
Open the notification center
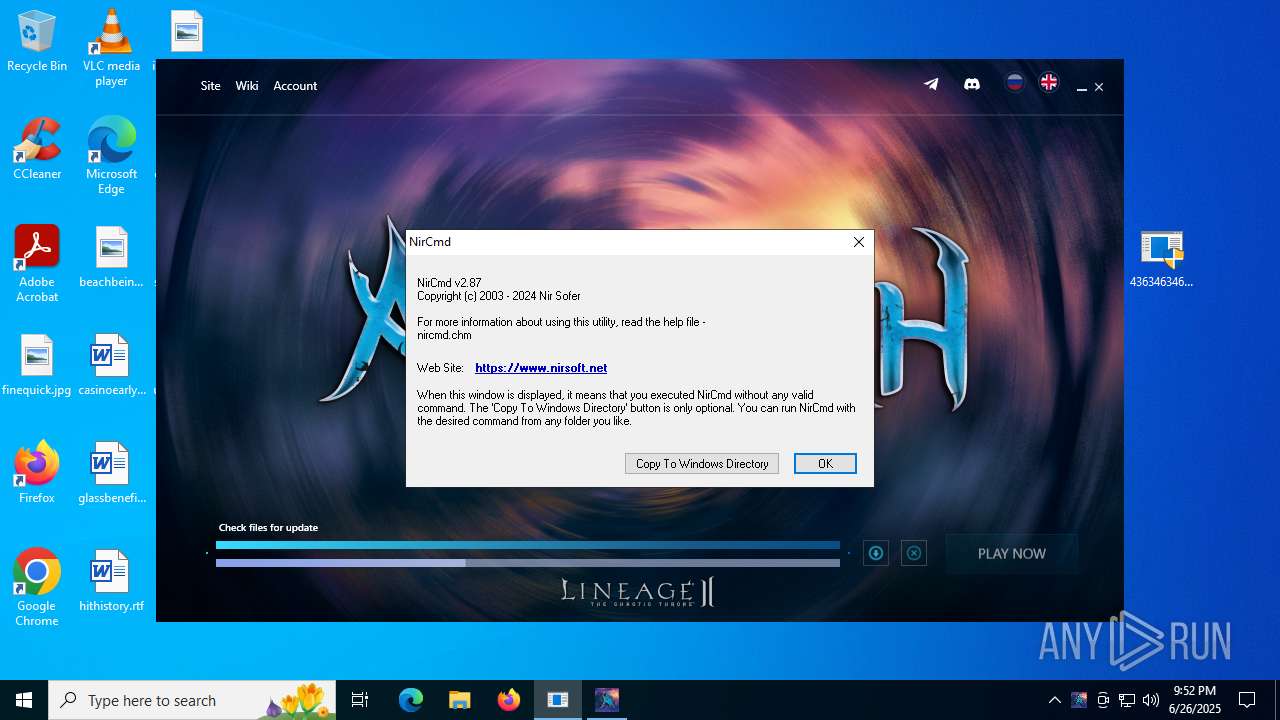click(1247, 700)
